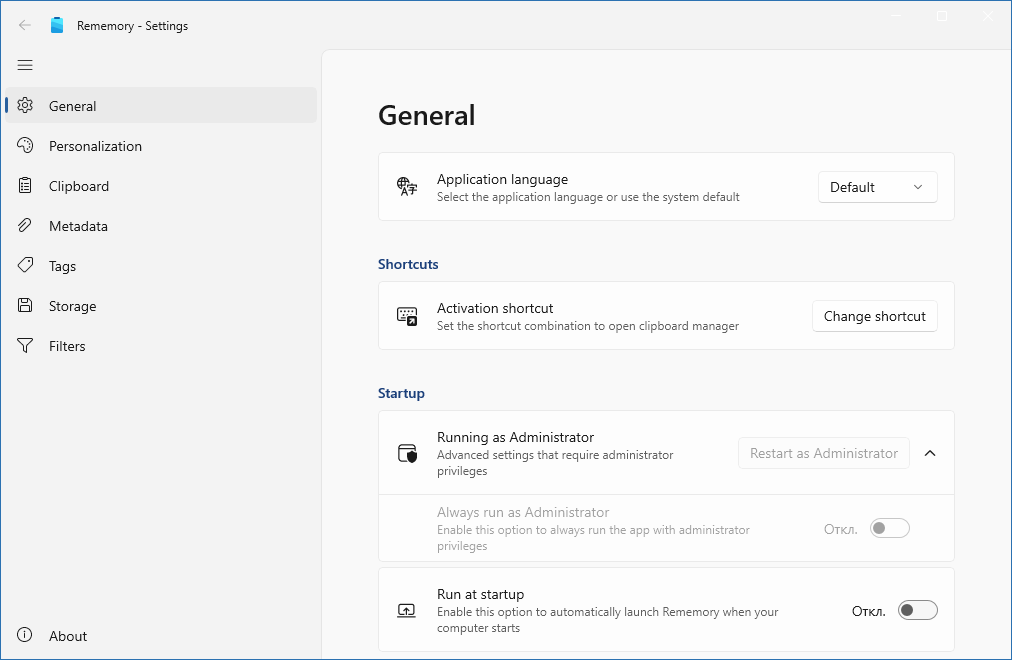The width and height of the screenshot is (1012, 660).
Task: Click the Tags label icon
Action: point(26,266)
